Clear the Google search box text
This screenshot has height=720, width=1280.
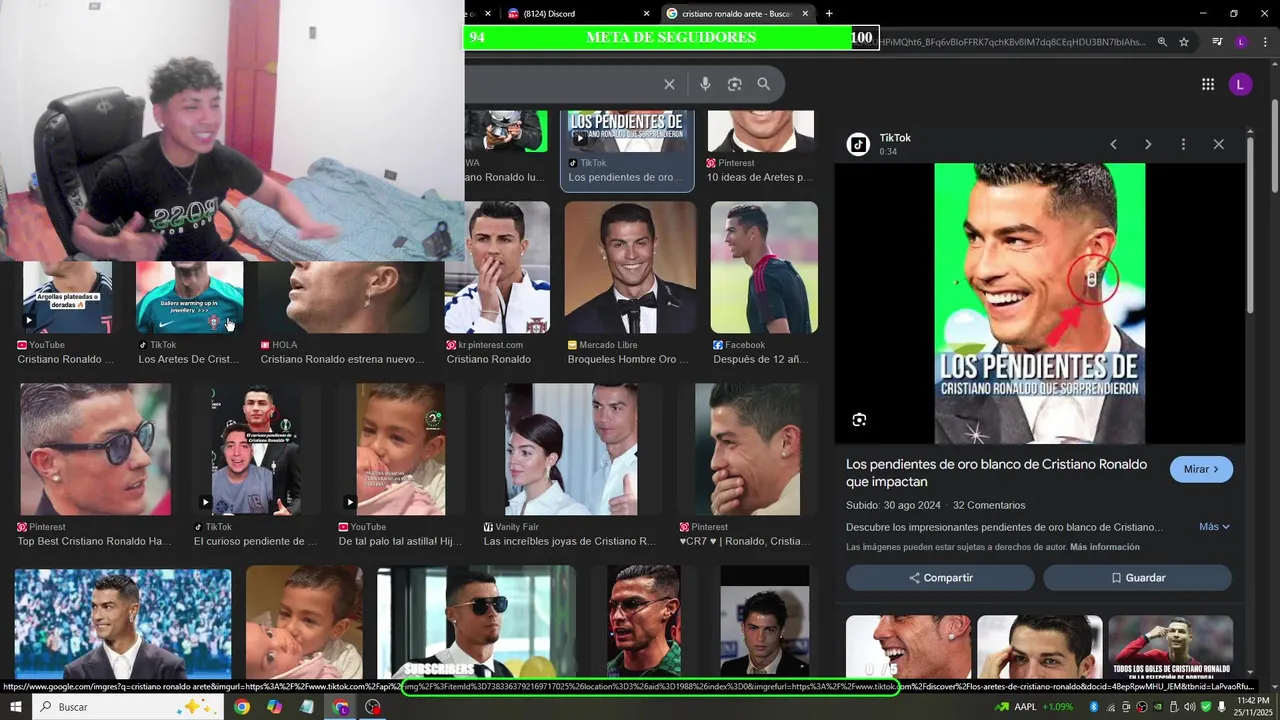[669, 84]
